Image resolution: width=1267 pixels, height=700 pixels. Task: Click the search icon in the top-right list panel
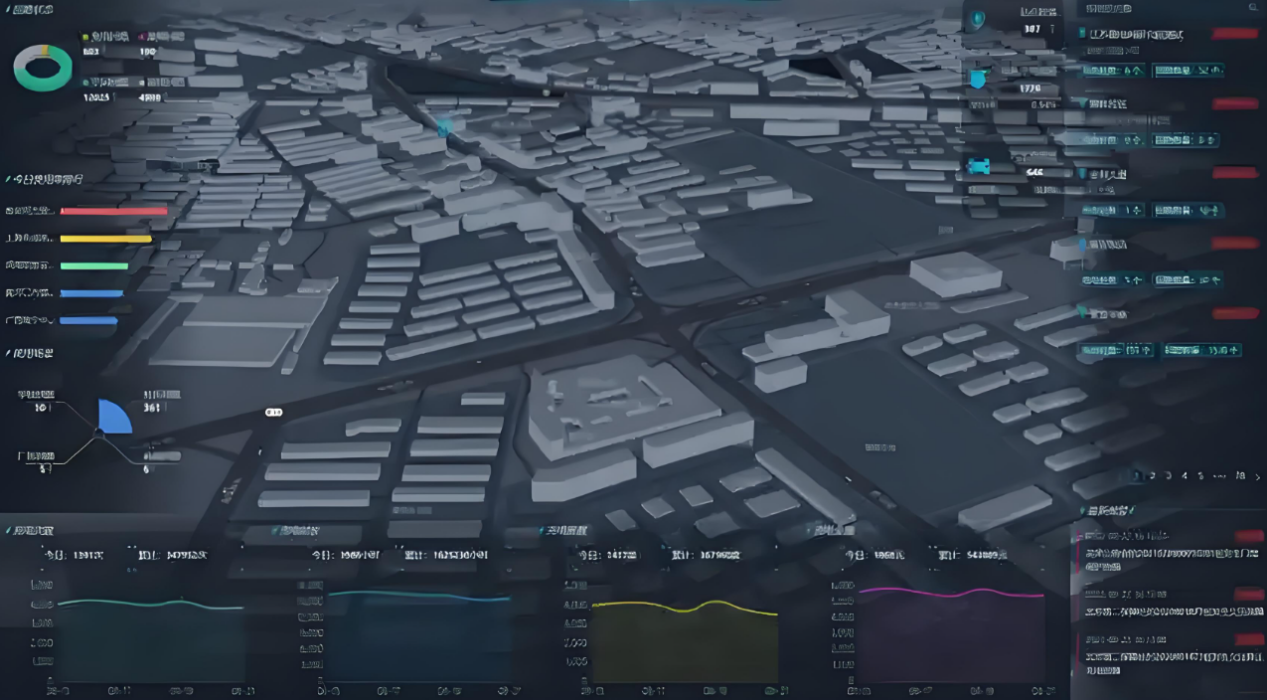coord(1255,9)
